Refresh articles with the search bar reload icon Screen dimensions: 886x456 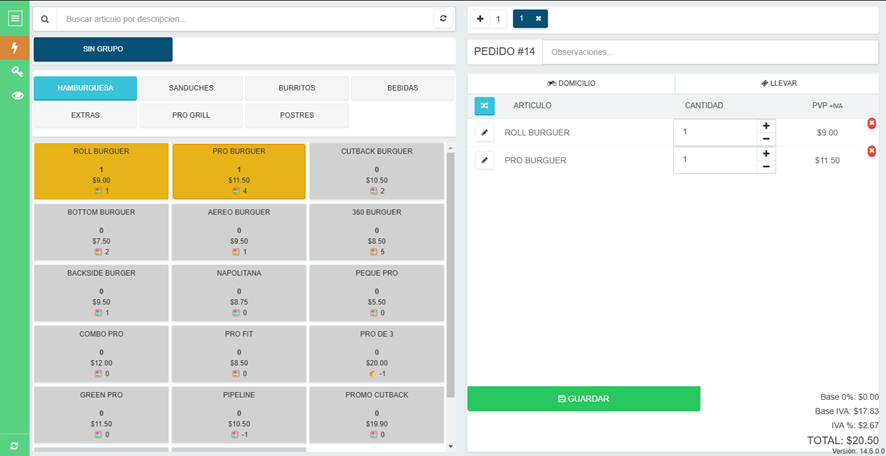[443, 19]
